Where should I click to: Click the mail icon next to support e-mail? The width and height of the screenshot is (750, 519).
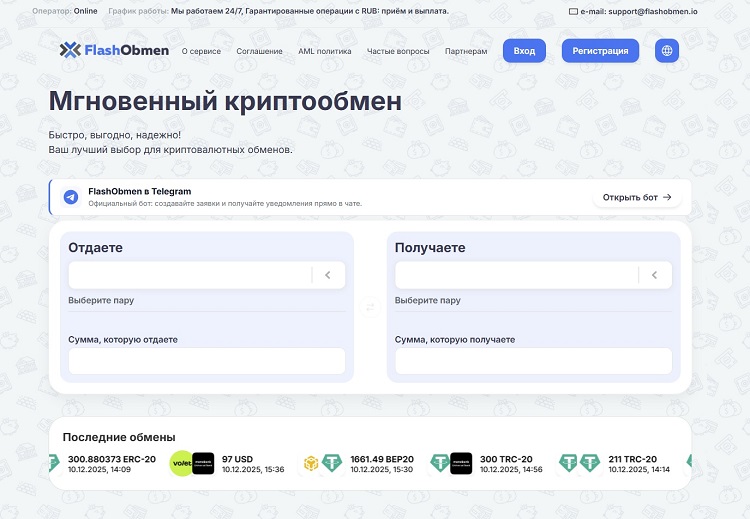(x=573, y=12)
